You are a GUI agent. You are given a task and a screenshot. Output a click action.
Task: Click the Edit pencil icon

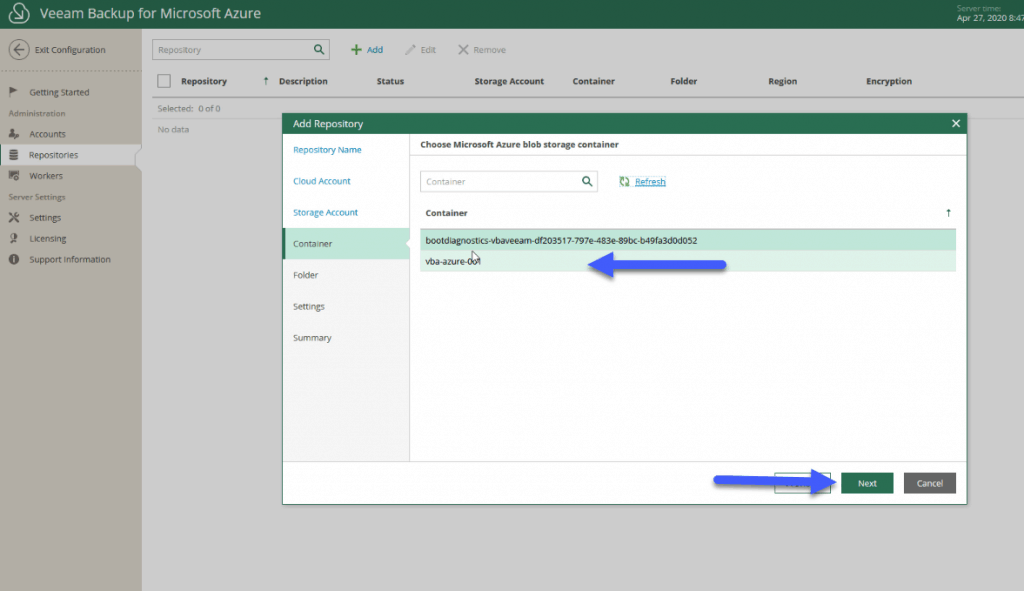point(410,50)
